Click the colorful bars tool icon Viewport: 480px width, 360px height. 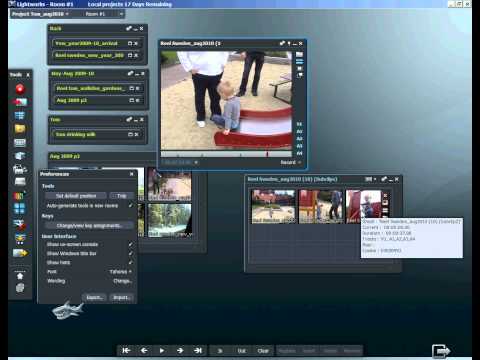(x=20, y=196)
